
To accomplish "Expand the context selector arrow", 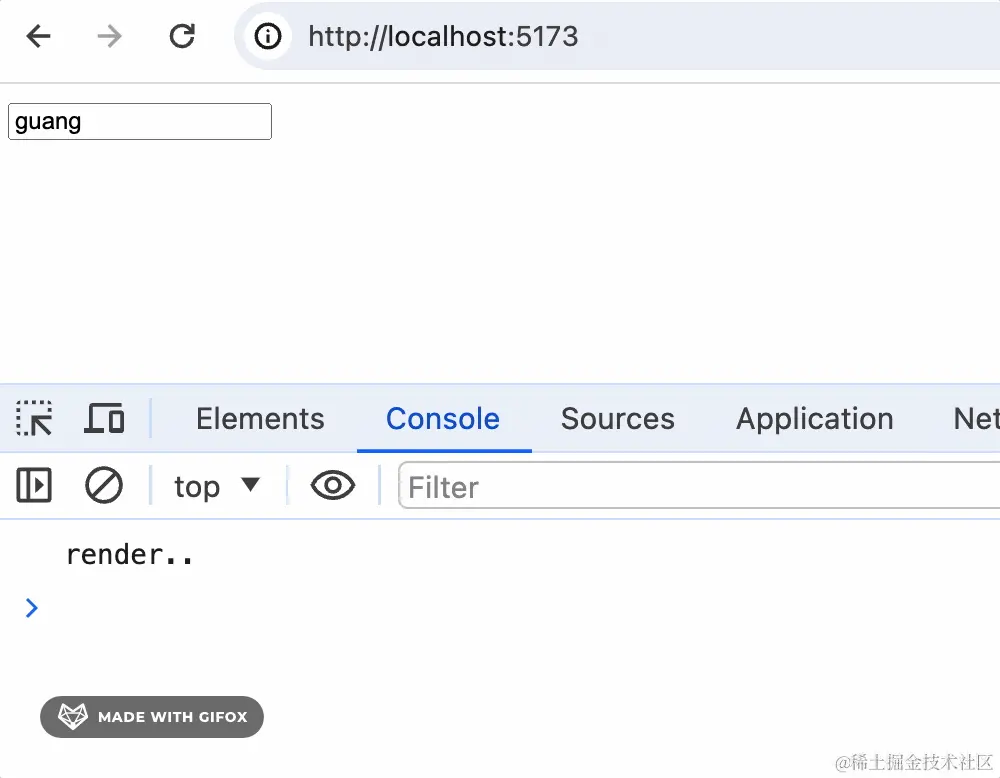I will point(251,485).
